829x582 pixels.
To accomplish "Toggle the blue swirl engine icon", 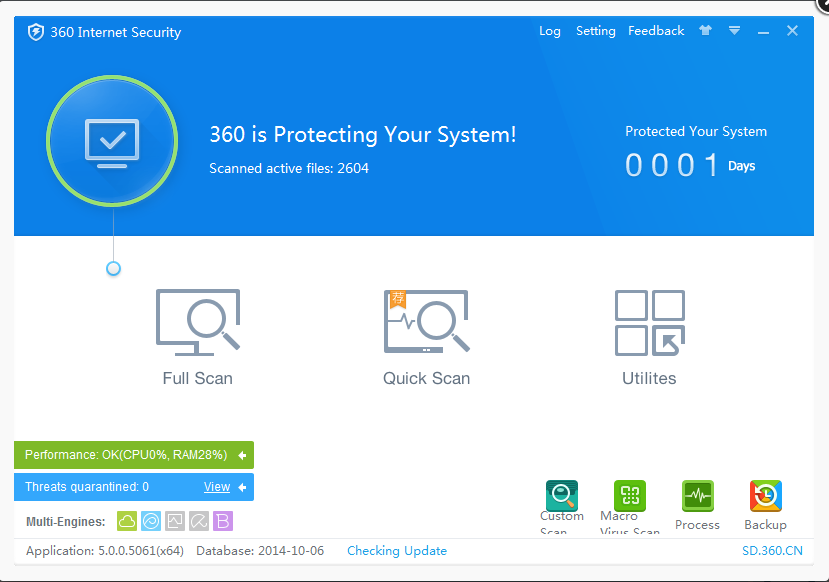I will [x=151, y=521].
